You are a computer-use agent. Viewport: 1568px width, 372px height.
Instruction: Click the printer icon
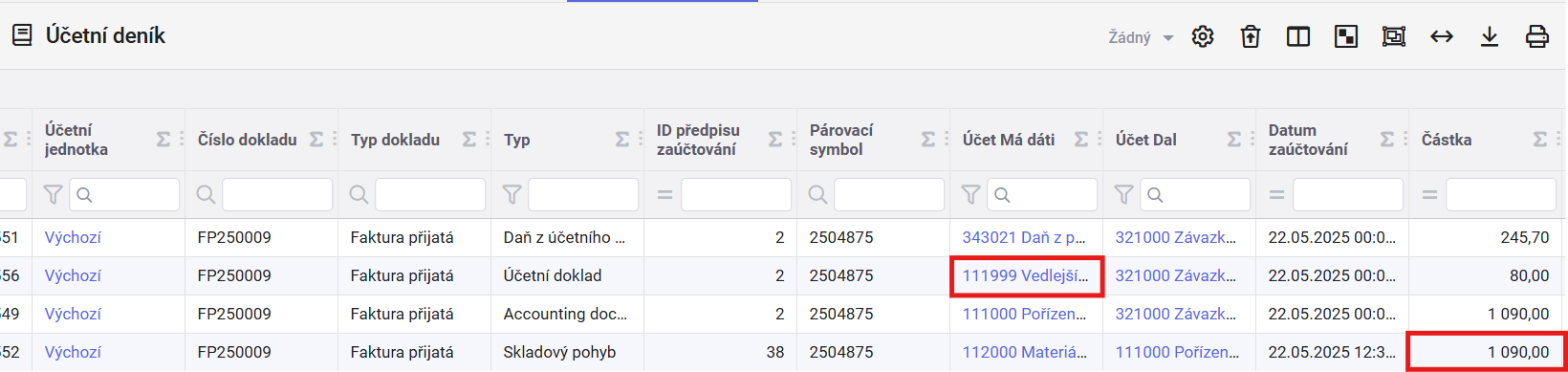pos(1537,37)
